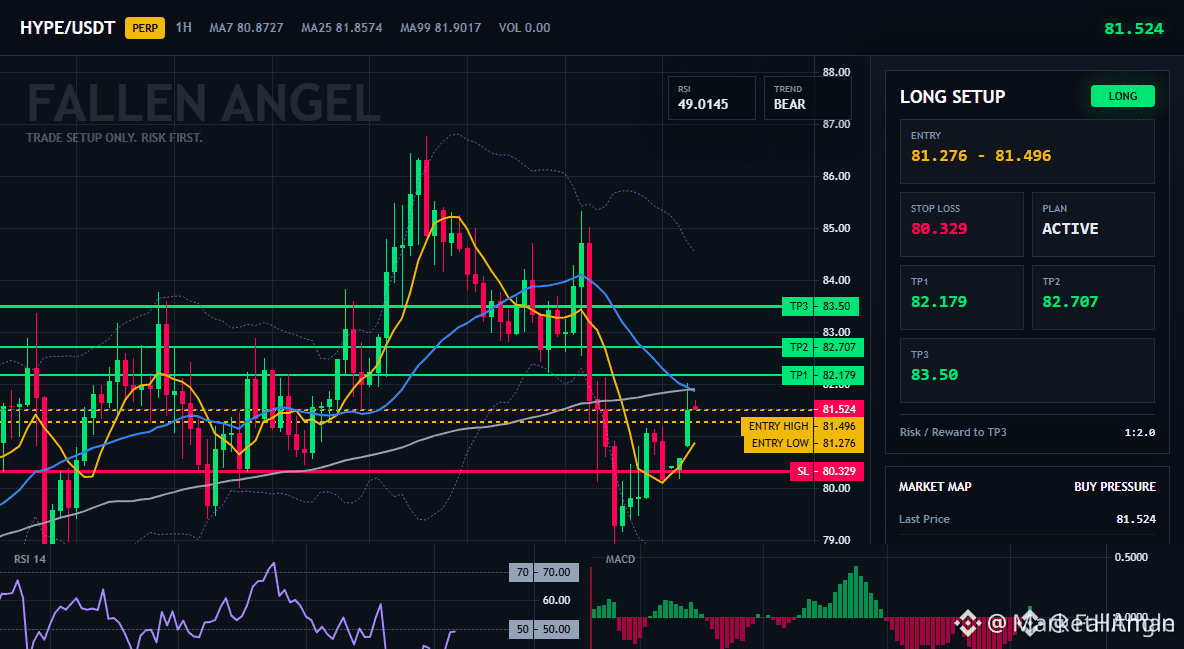Viewport: 1184px width, 649px height.
Task: Click the TP3 83.50 tag on chart axis
Action: coord(821,307)
